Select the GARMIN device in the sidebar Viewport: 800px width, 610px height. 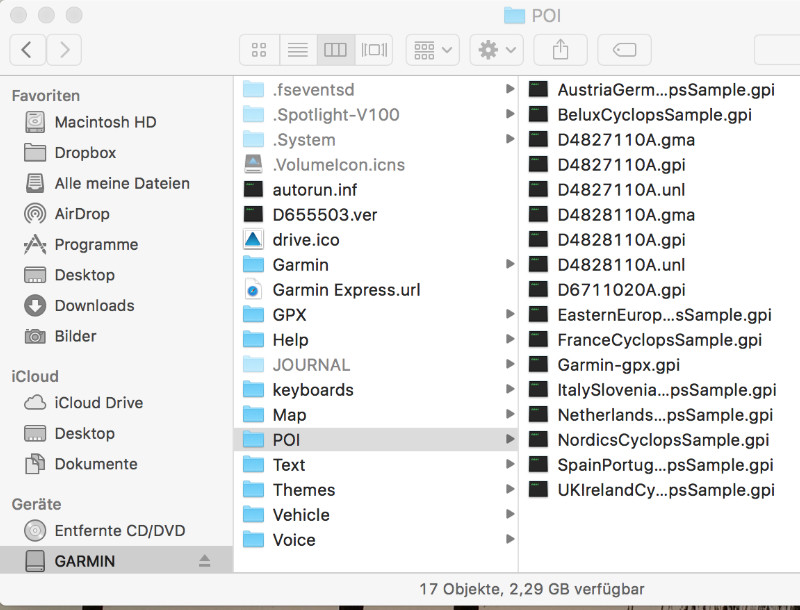117,561
